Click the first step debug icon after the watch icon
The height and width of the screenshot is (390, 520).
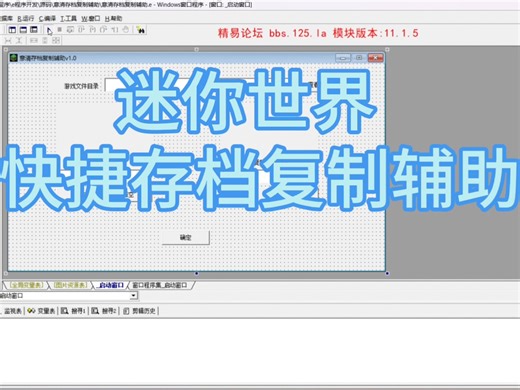[x=81, y=30]
